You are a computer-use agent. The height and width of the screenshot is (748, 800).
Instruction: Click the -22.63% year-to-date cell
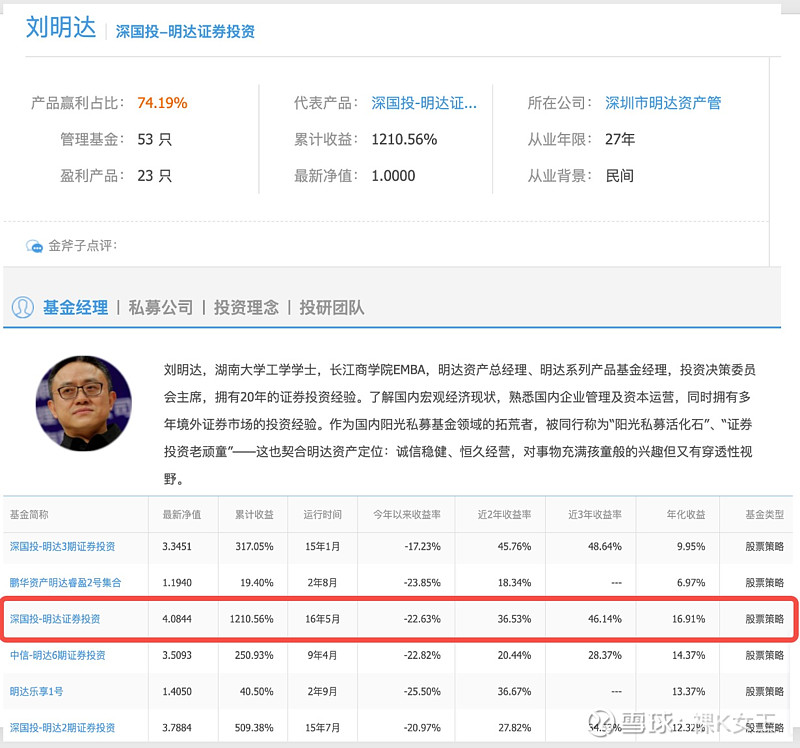click(422, 619)
